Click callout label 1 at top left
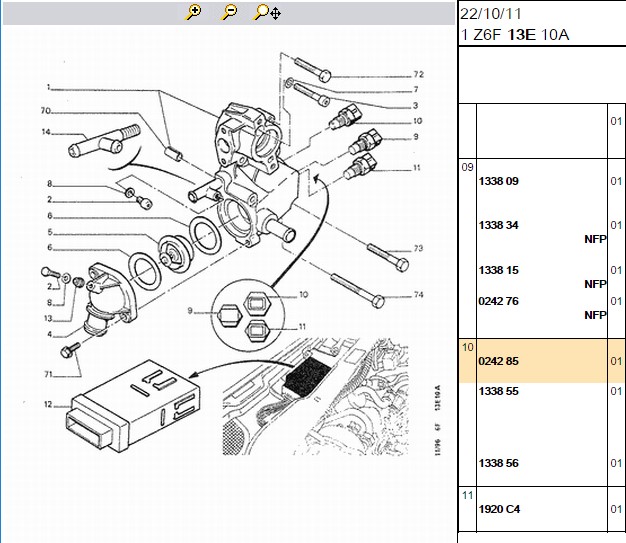Viewport: 626px width, 543px height. point(49,87)
